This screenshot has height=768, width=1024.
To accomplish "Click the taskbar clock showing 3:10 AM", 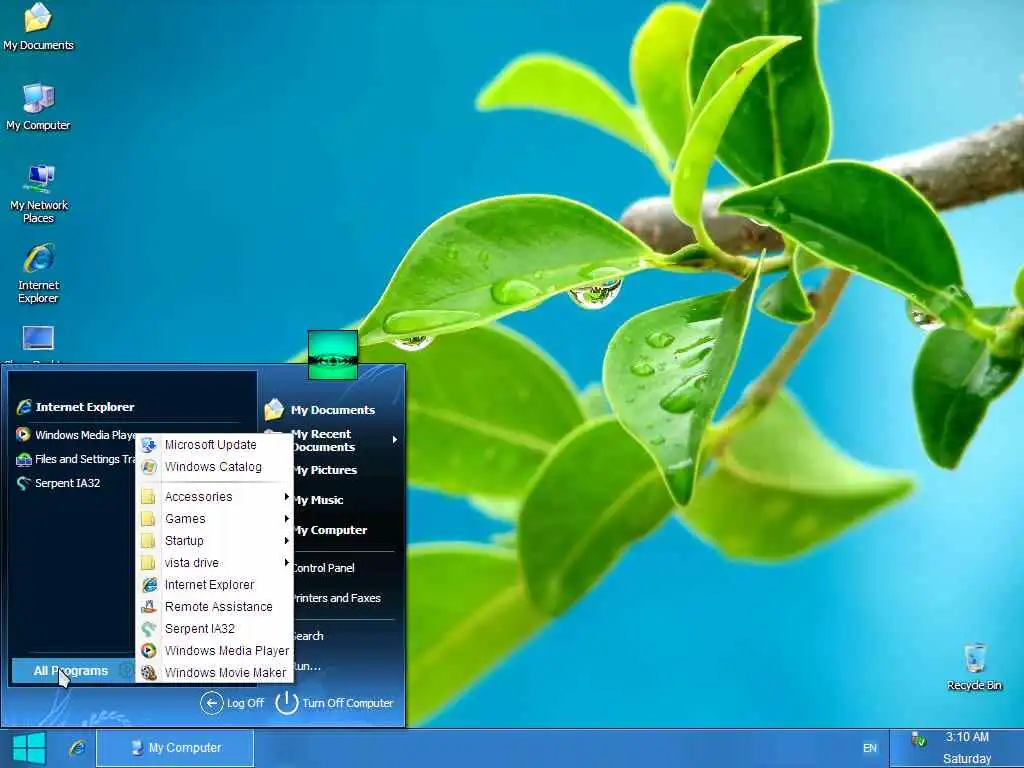I will 967,737.
